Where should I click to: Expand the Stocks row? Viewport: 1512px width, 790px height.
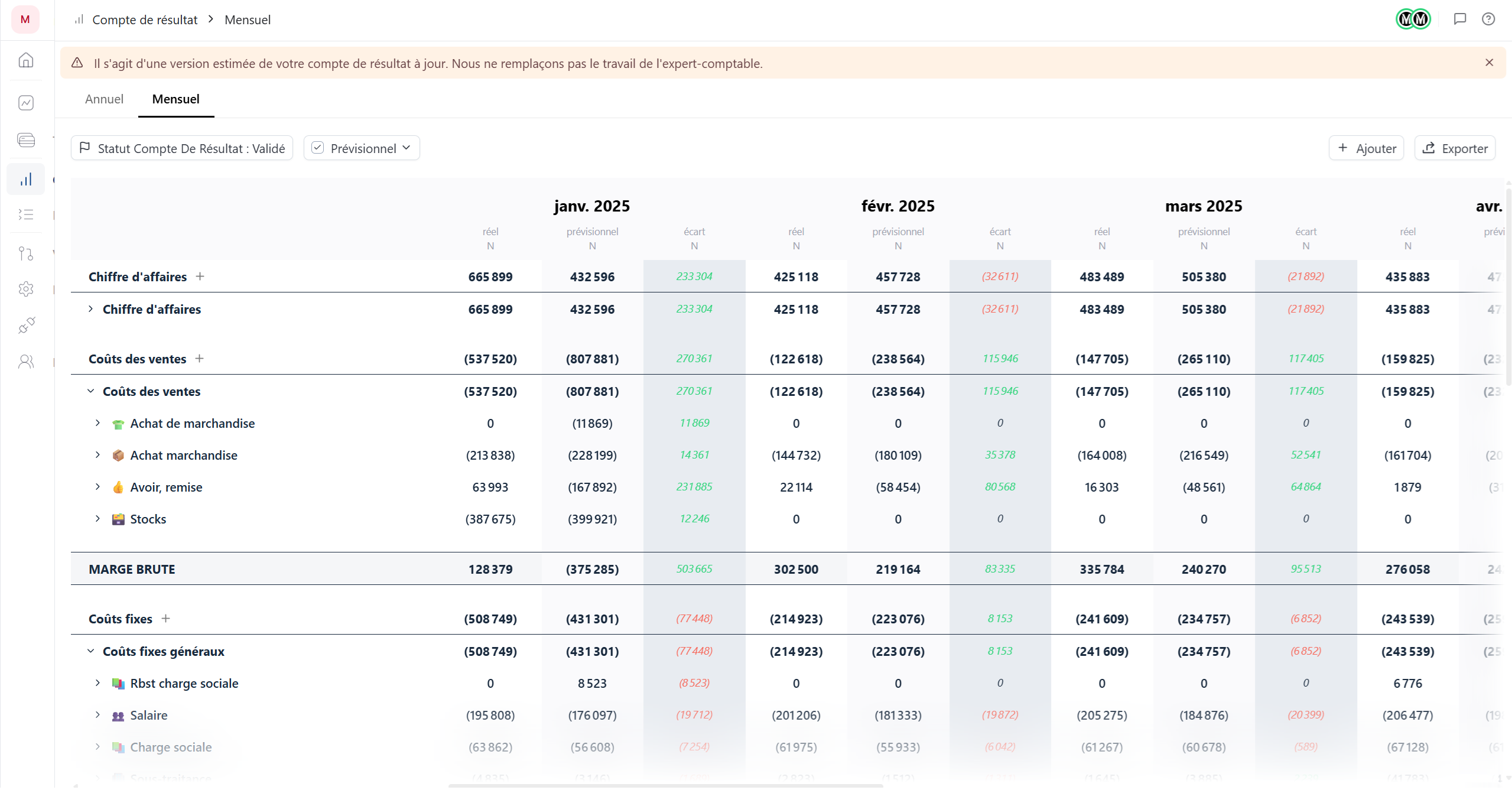point(98,519)
